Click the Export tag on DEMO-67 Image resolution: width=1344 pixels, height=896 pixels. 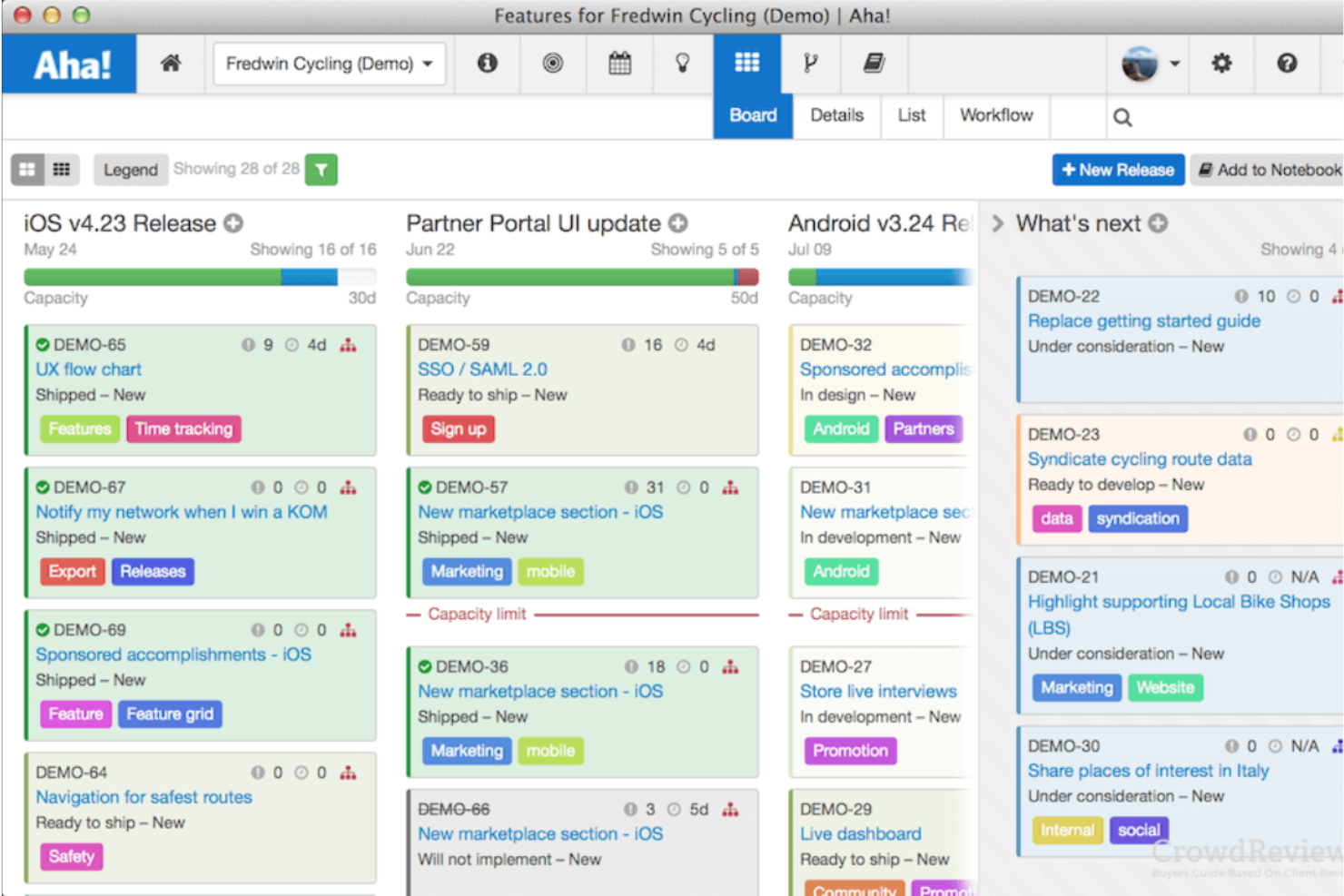click(x=72, y=571)
